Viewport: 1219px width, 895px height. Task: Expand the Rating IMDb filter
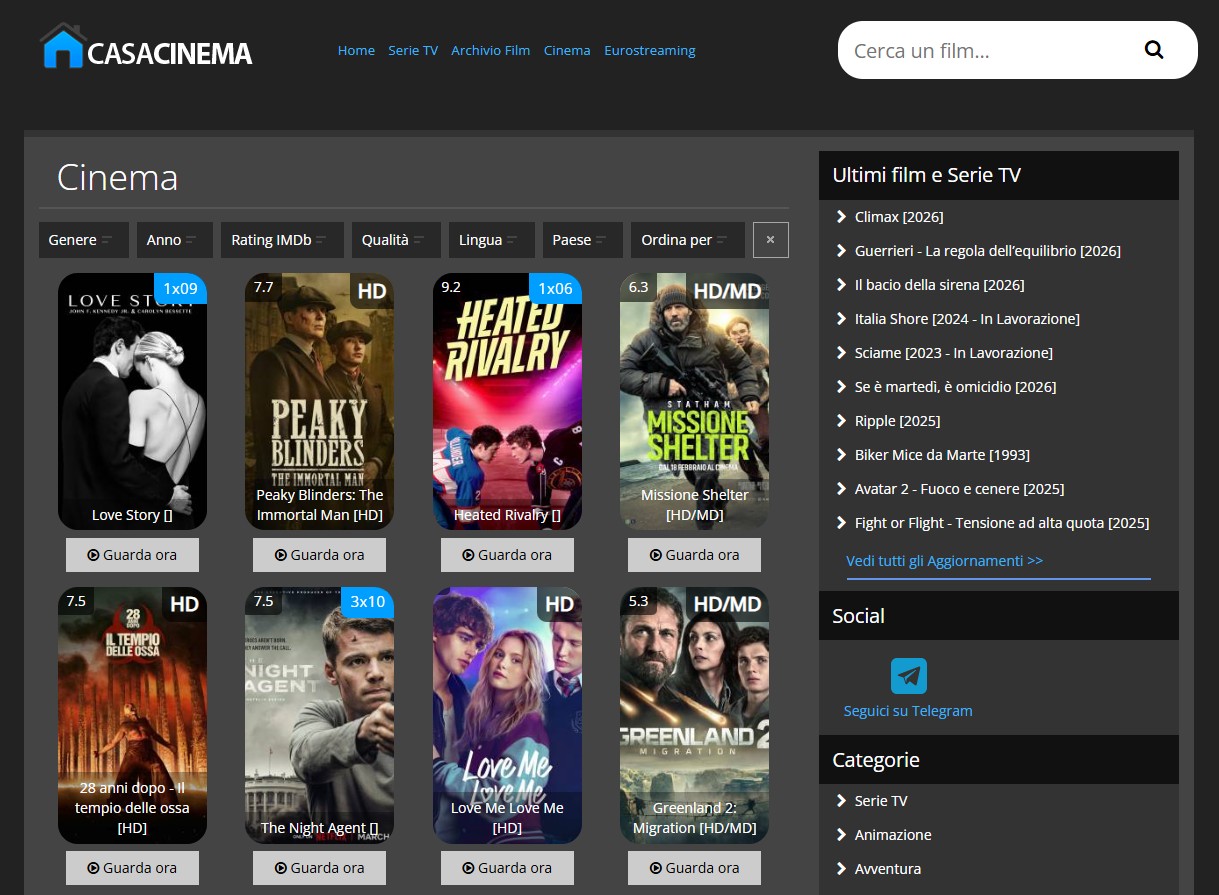tap(281, 240)
